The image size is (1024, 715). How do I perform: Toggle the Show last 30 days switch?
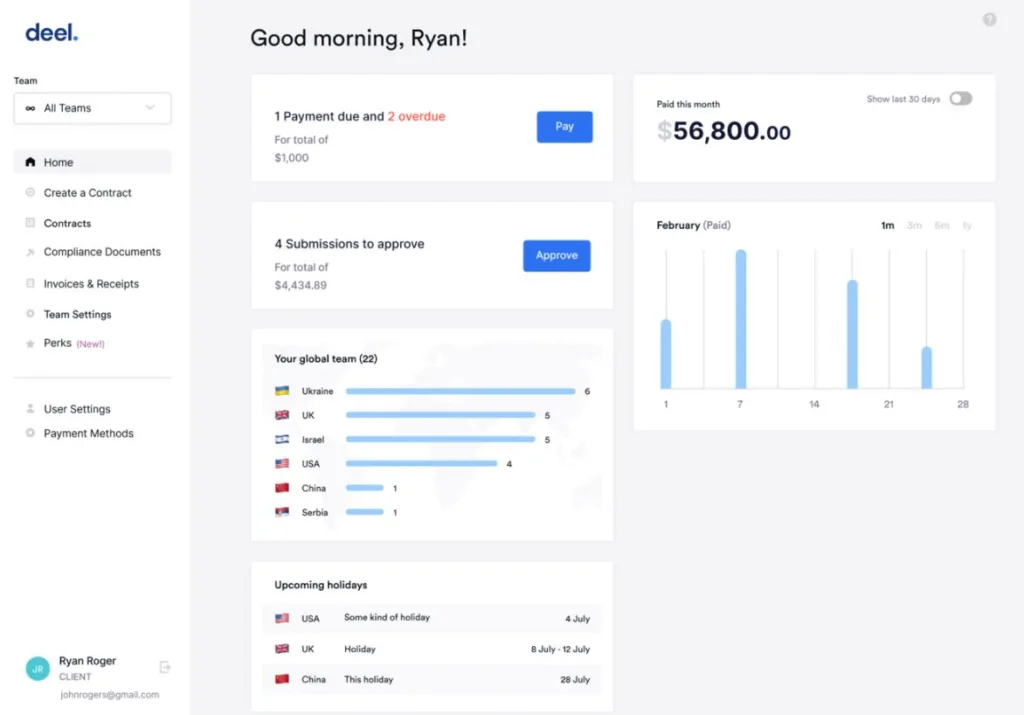[x=960, y=99]
